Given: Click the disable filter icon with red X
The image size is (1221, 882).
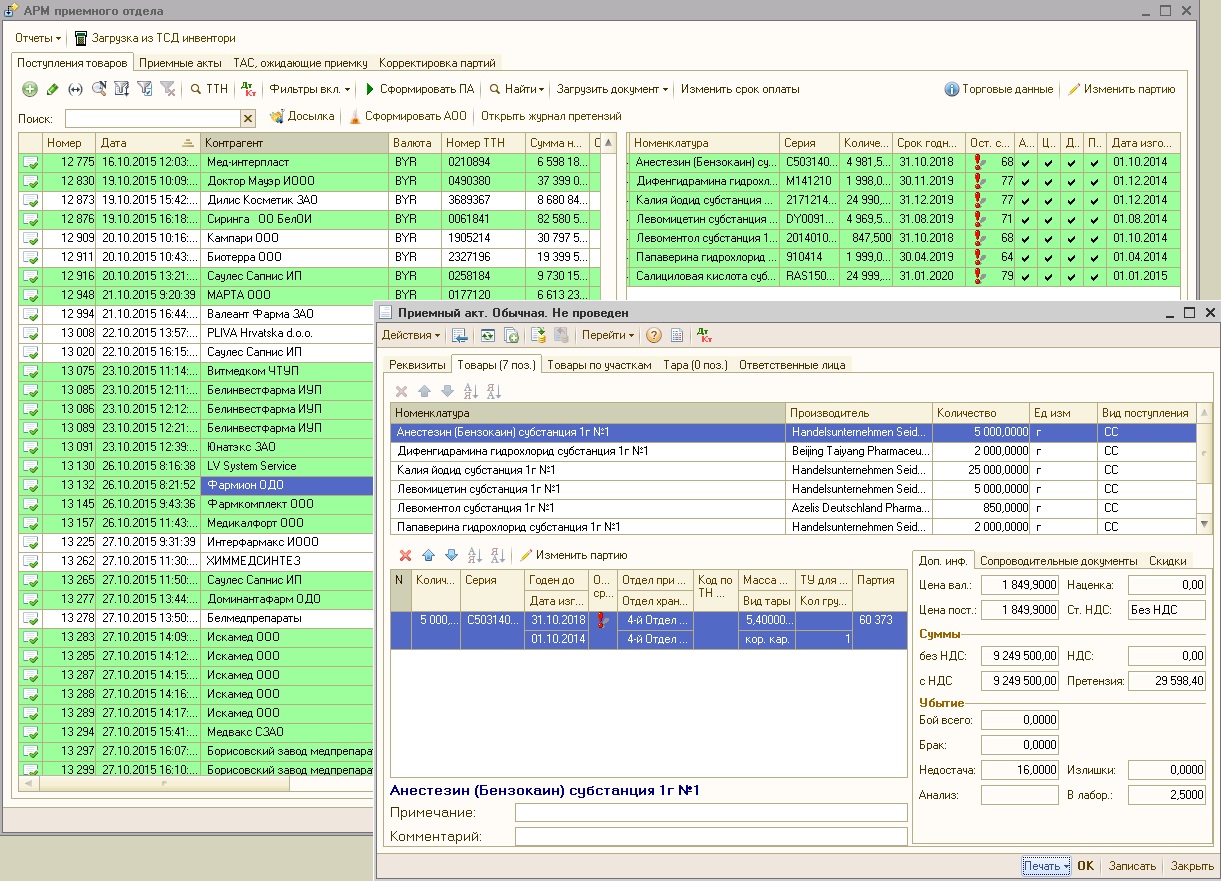Looking at the screenshot, I should (168, 90).
